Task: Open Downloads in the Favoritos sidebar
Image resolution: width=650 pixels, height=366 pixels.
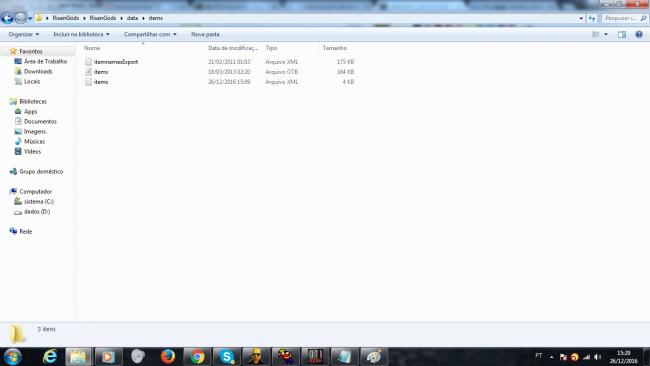Action: (x=38, y=71)
